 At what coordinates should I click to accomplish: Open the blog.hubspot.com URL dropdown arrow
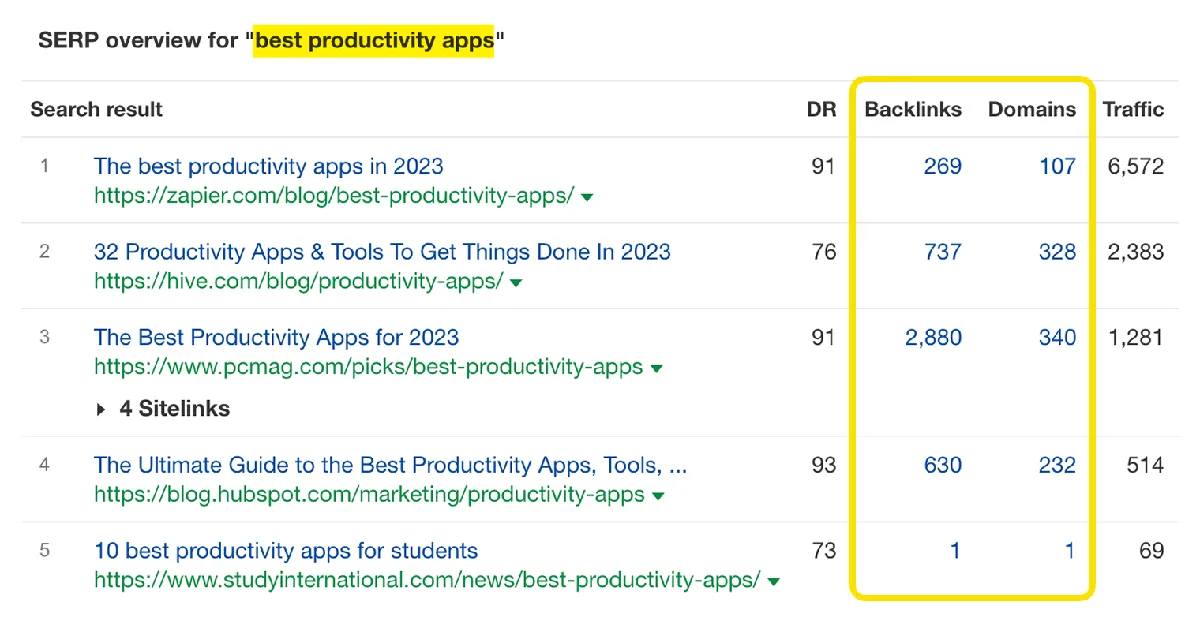click(x=658, y=496)
